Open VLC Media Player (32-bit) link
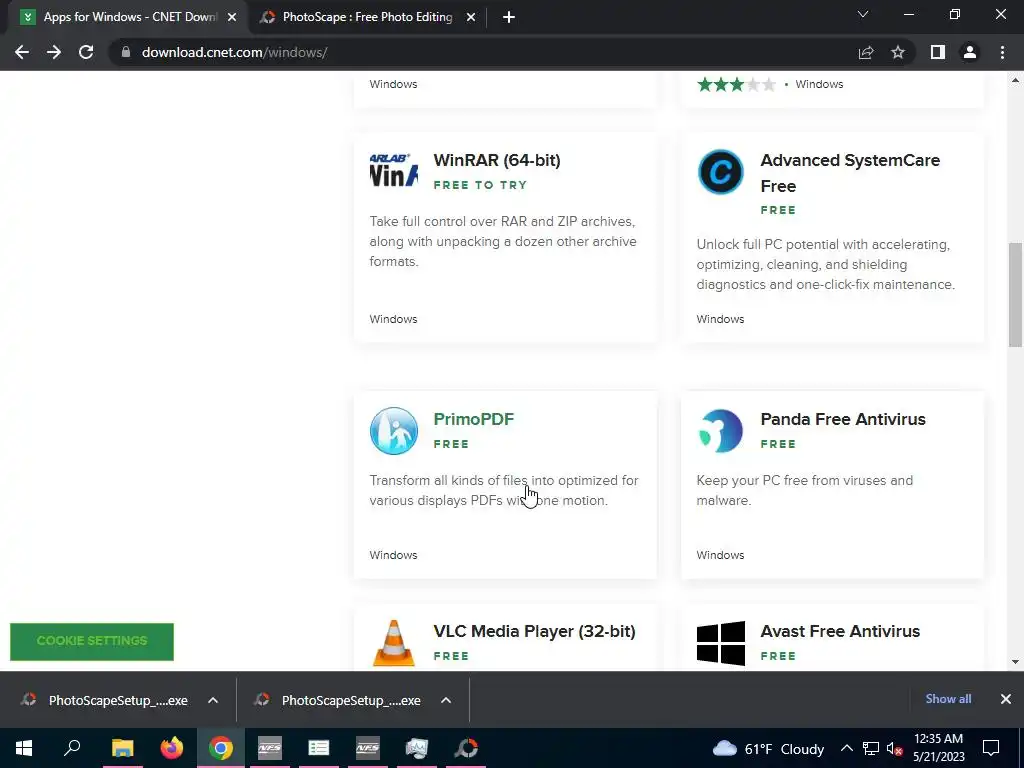The height and width of the screenshot is (768, 1024). coord(534,631)
